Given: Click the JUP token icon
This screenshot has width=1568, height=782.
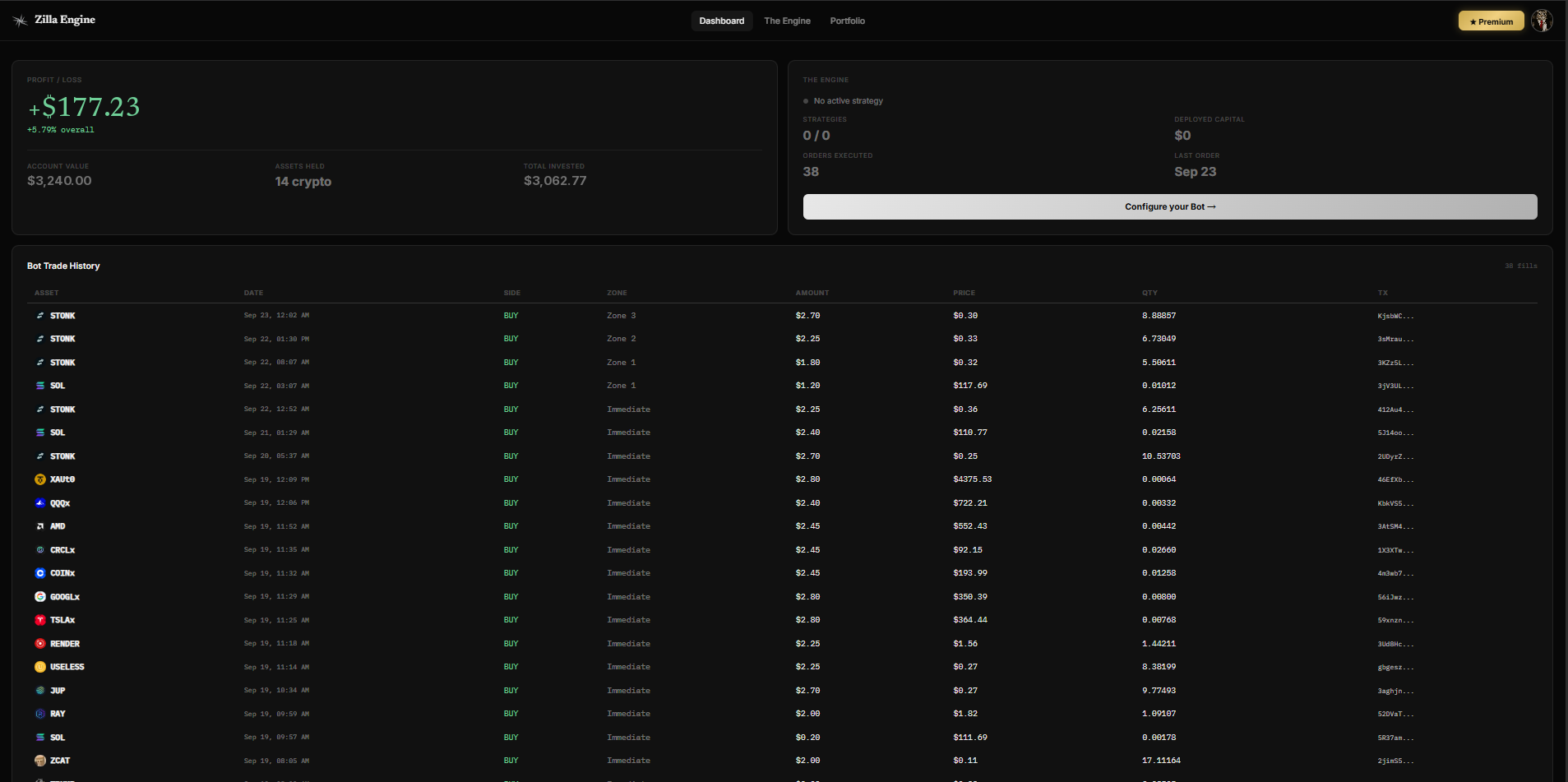Looking at the screenshot, I should pos(40,691).
